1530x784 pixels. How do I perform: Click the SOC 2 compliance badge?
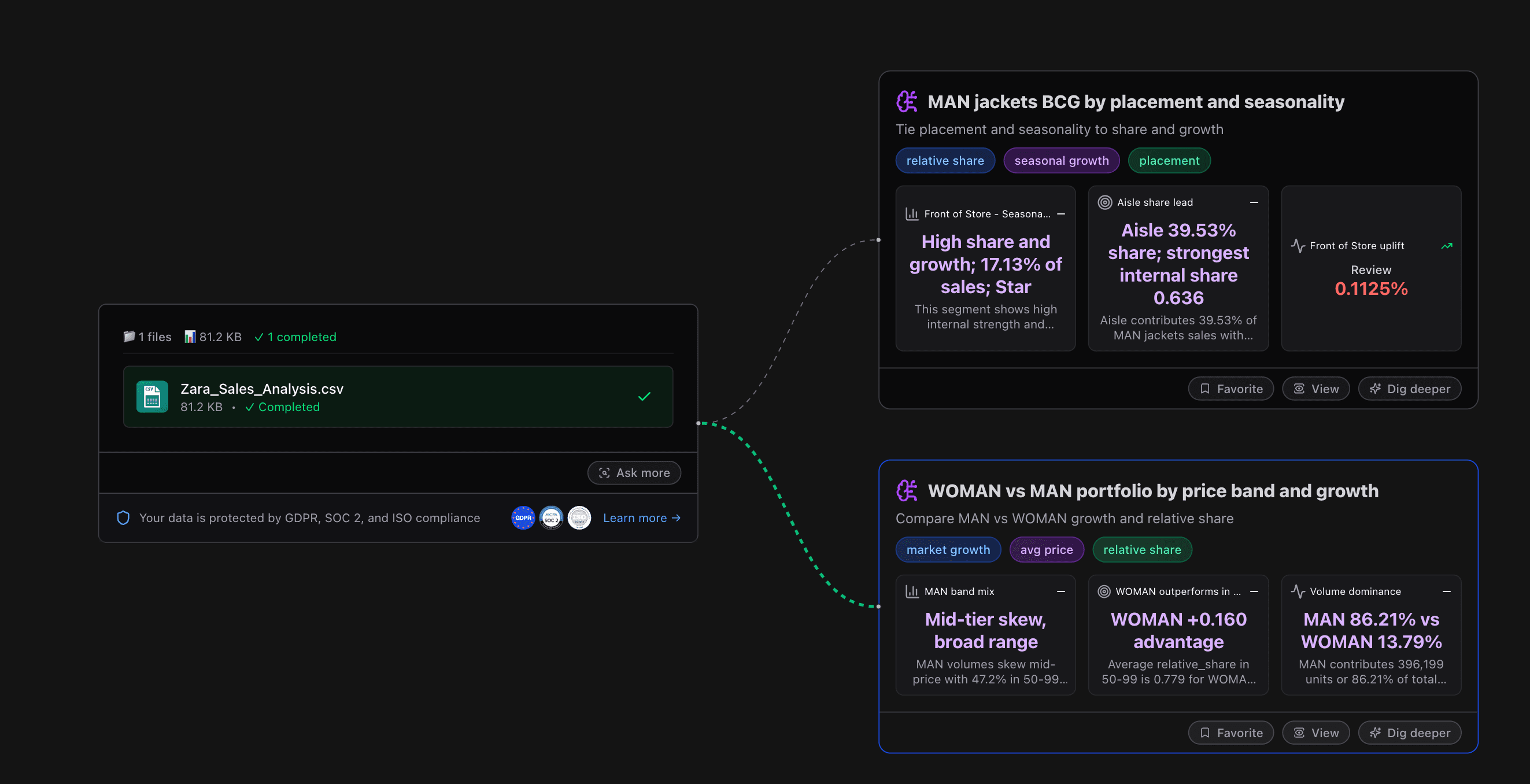tap(551, 518)
